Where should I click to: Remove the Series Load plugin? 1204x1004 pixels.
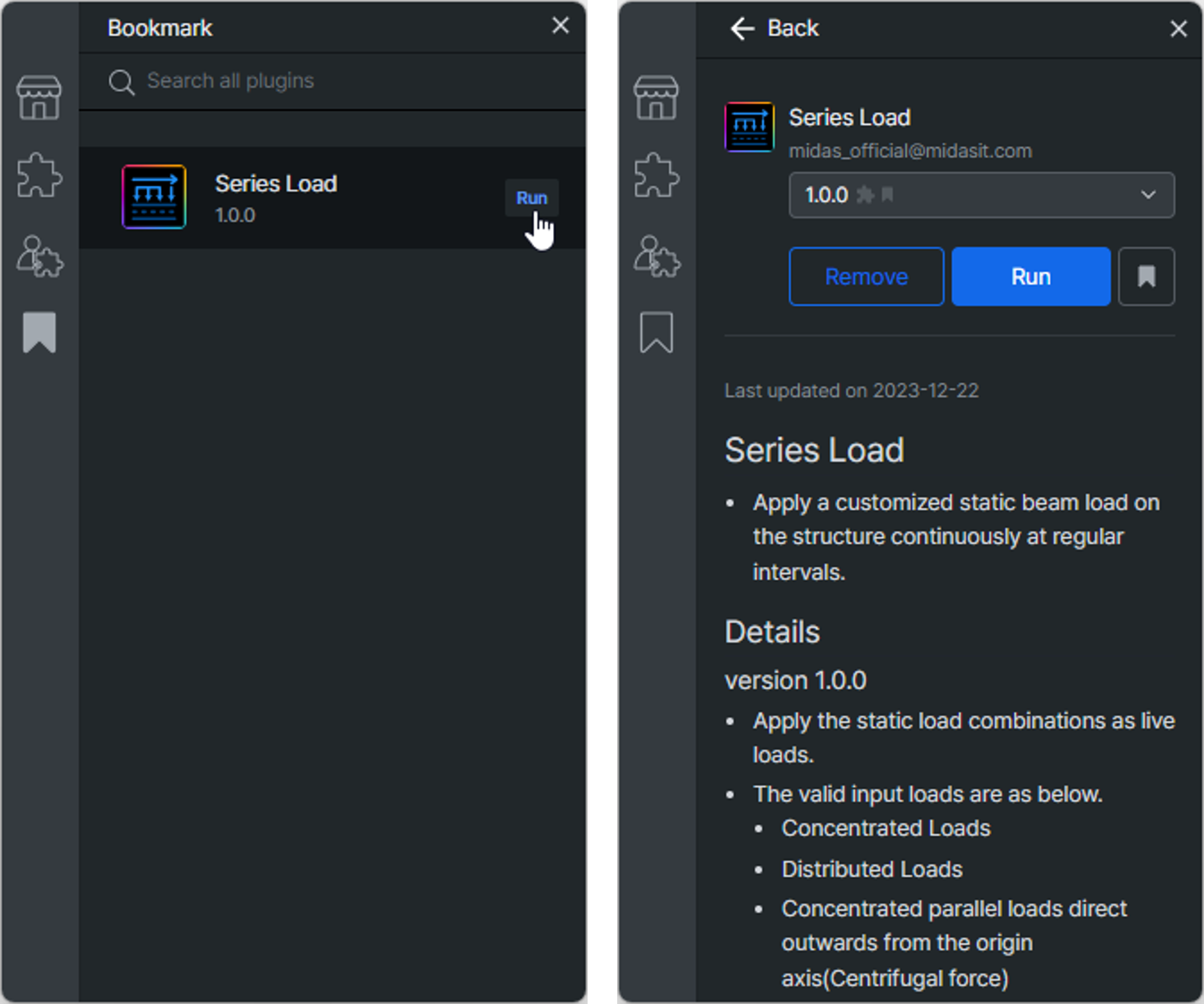click(866, 277)
